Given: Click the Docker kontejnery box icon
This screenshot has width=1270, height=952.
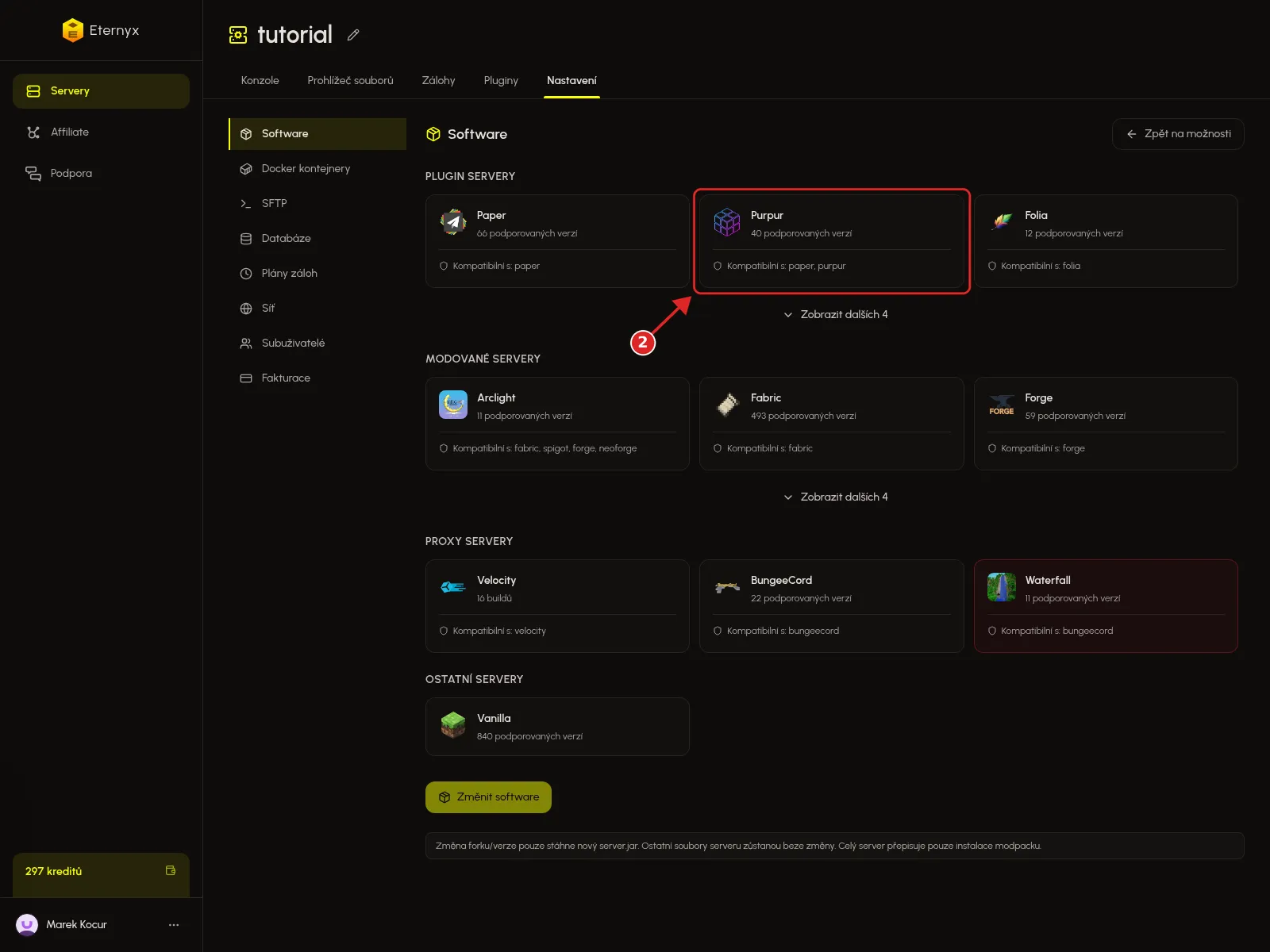Looking at the screenshot, I should coord(246,169).
